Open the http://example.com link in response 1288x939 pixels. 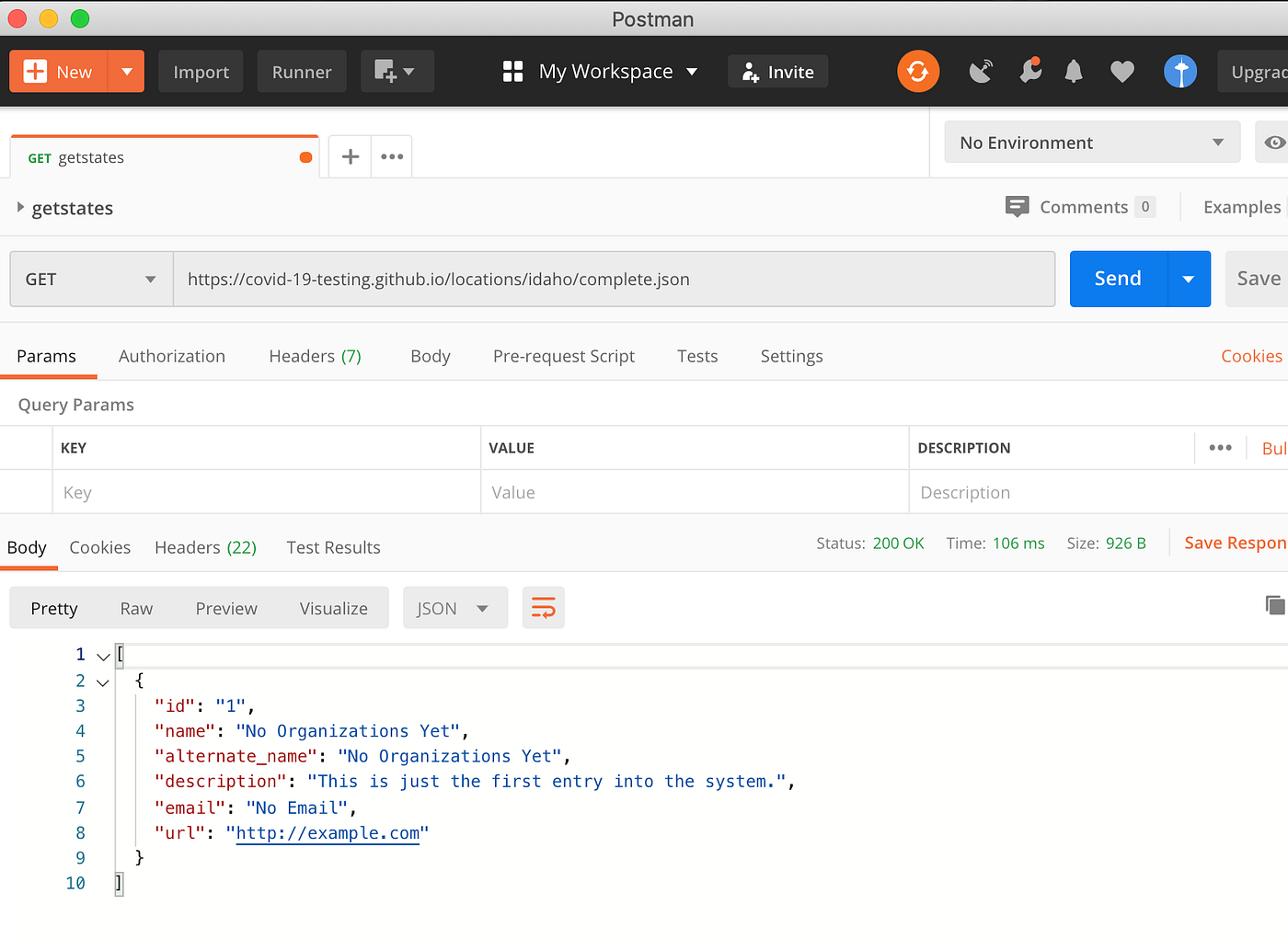[328, 833]
